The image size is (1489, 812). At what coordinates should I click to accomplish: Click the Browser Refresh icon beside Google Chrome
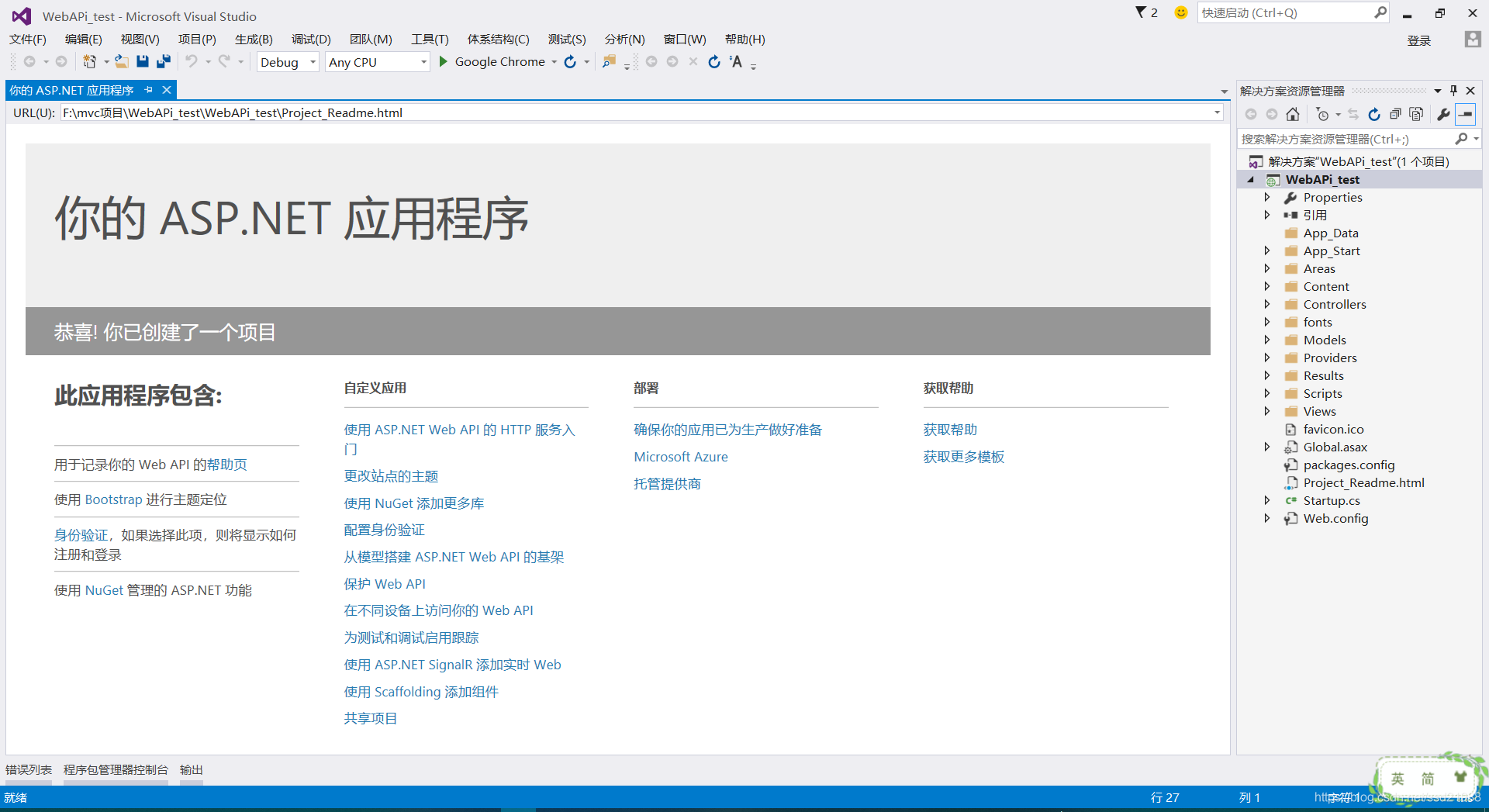coord(570,61)
